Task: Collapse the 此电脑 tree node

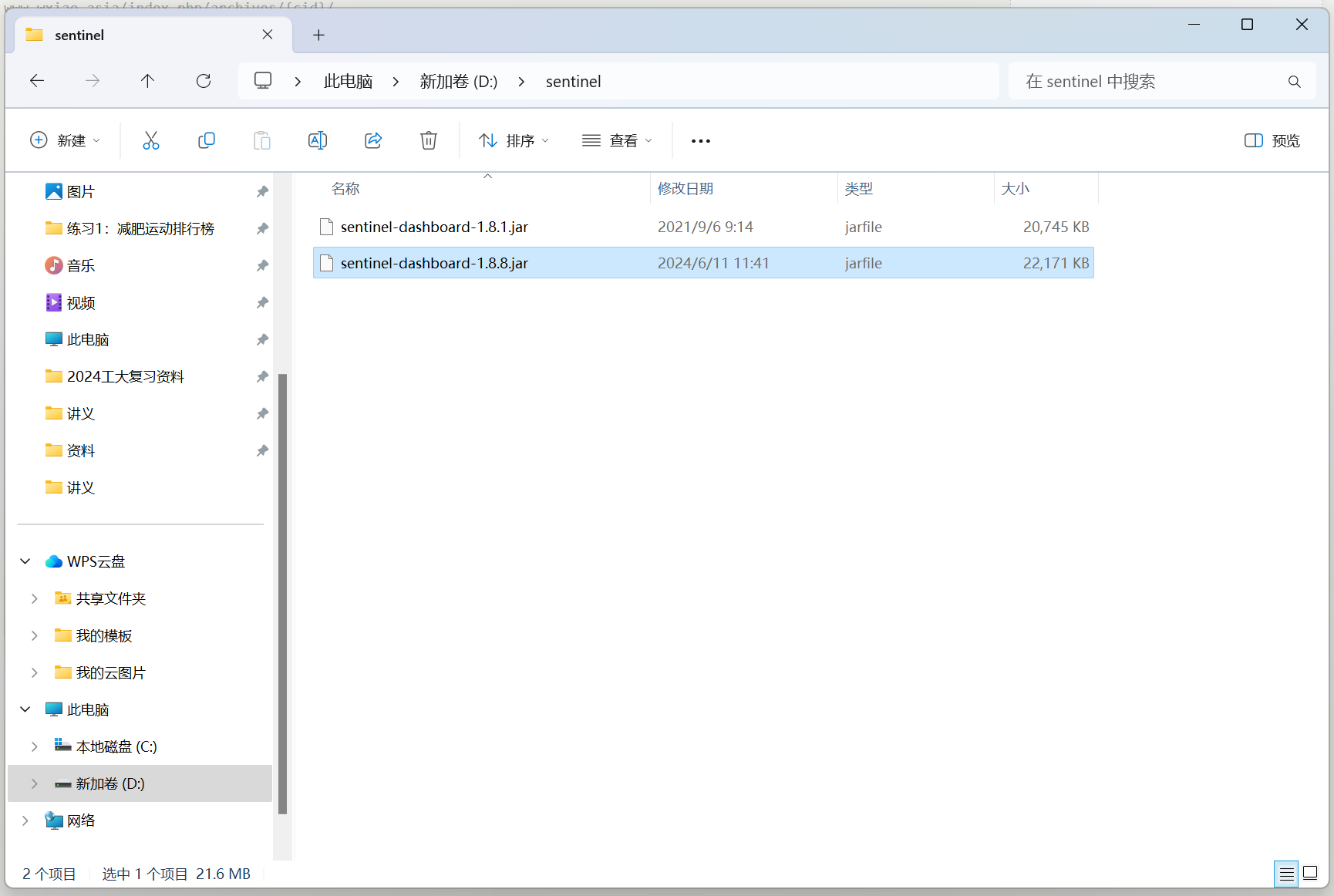Action: (25, 709)
